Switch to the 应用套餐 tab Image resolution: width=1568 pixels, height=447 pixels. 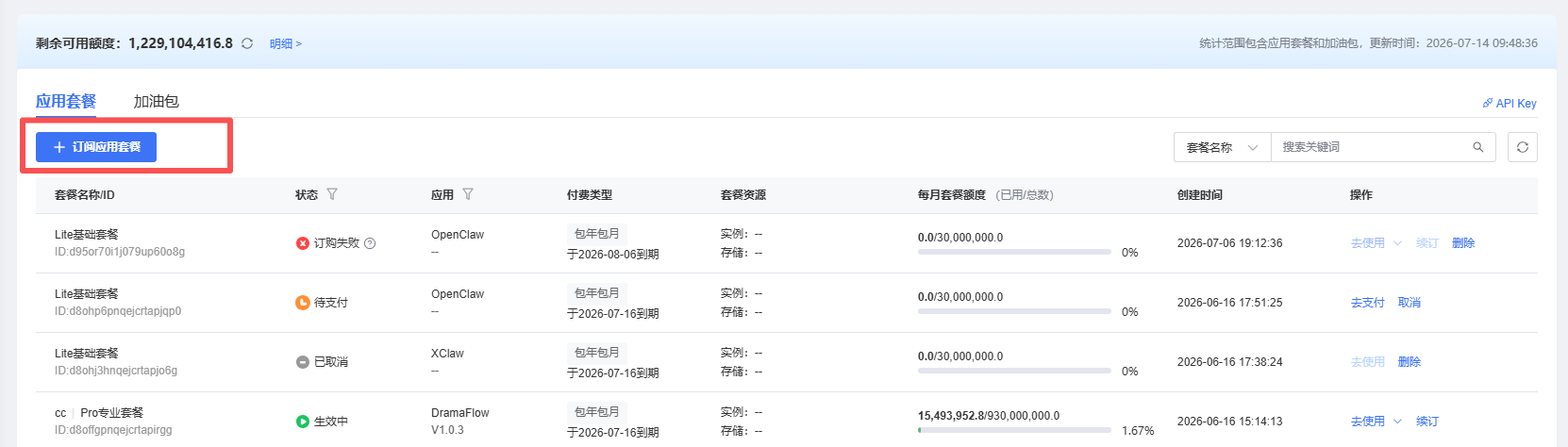click(x=66, y=101)
